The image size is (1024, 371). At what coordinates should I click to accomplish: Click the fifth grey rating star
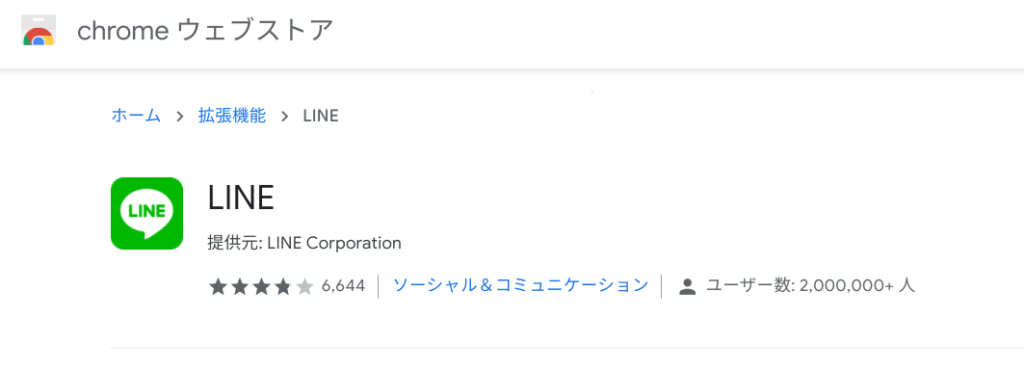305,286
